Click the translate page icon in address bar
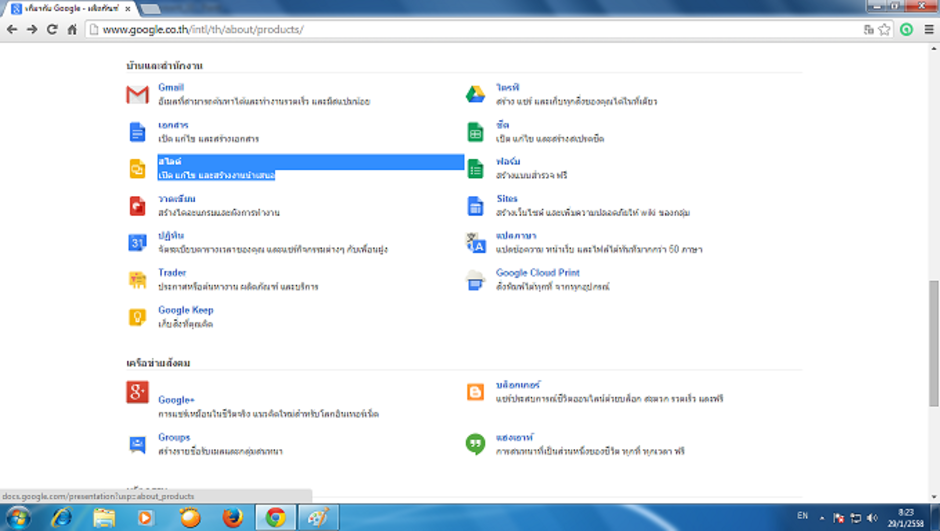Viewport: 940px width, 531px height. pos(869,29)
